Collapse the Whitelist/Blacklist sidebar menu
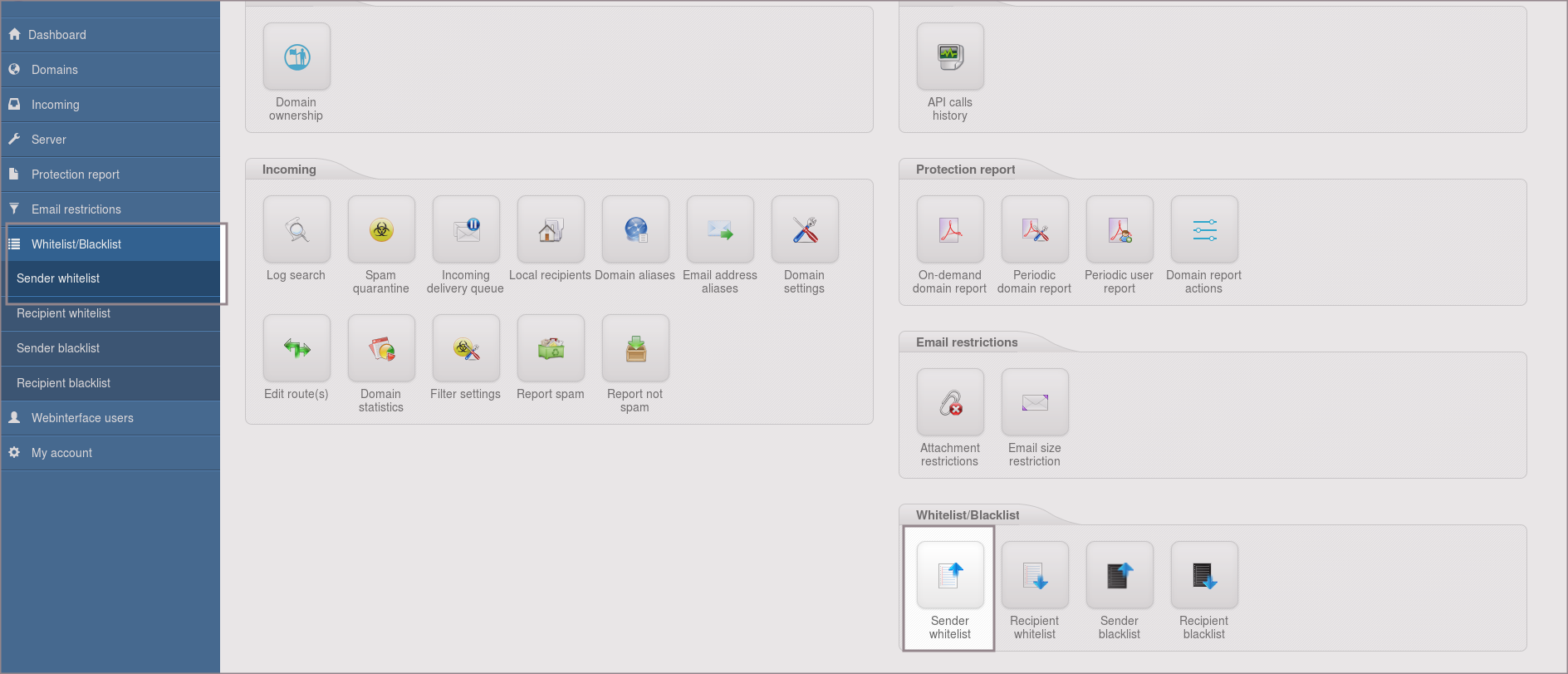 click(x=76, y=244)
